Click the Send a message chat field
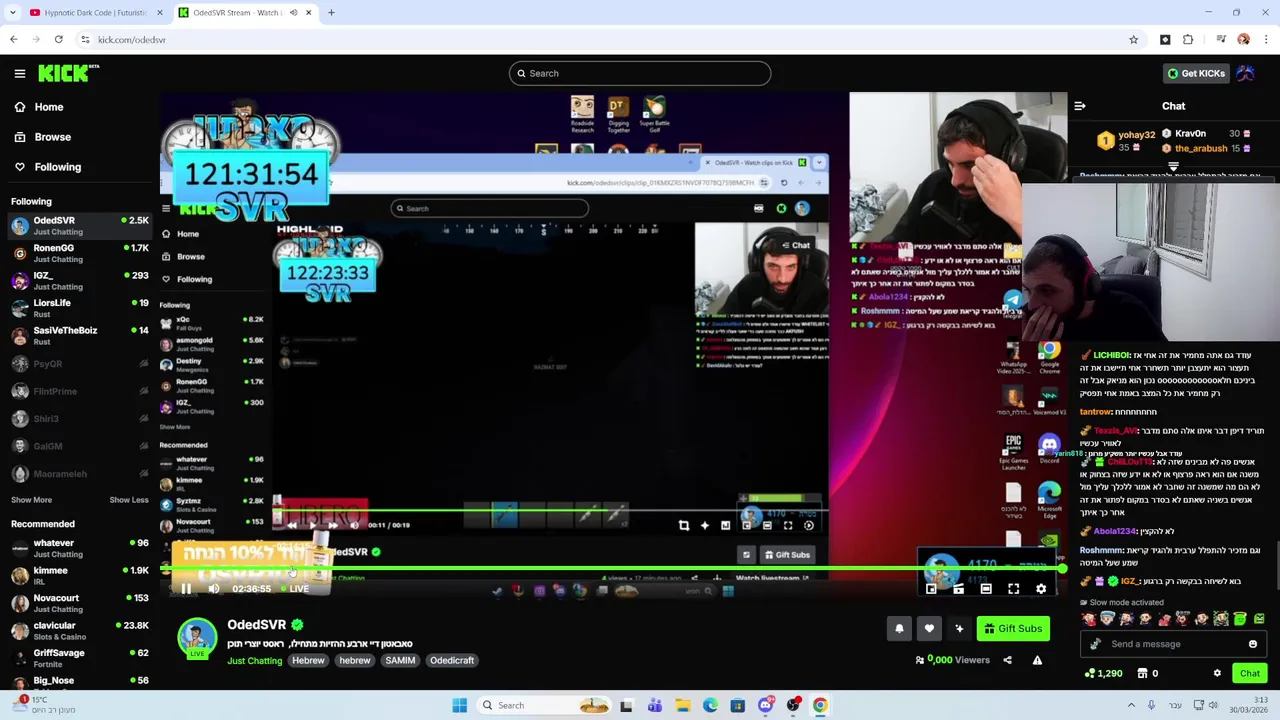The image size is (1280, 720). 1174,644
